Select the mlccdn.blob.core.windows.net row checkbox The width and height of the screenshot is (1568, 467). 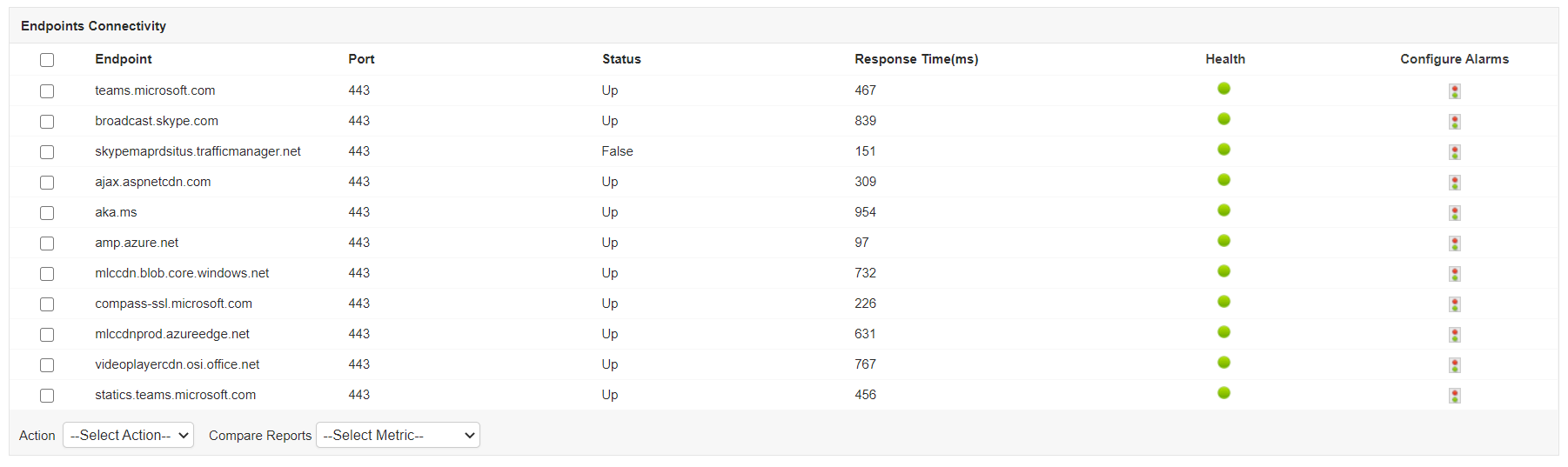[x=47, y=274]
